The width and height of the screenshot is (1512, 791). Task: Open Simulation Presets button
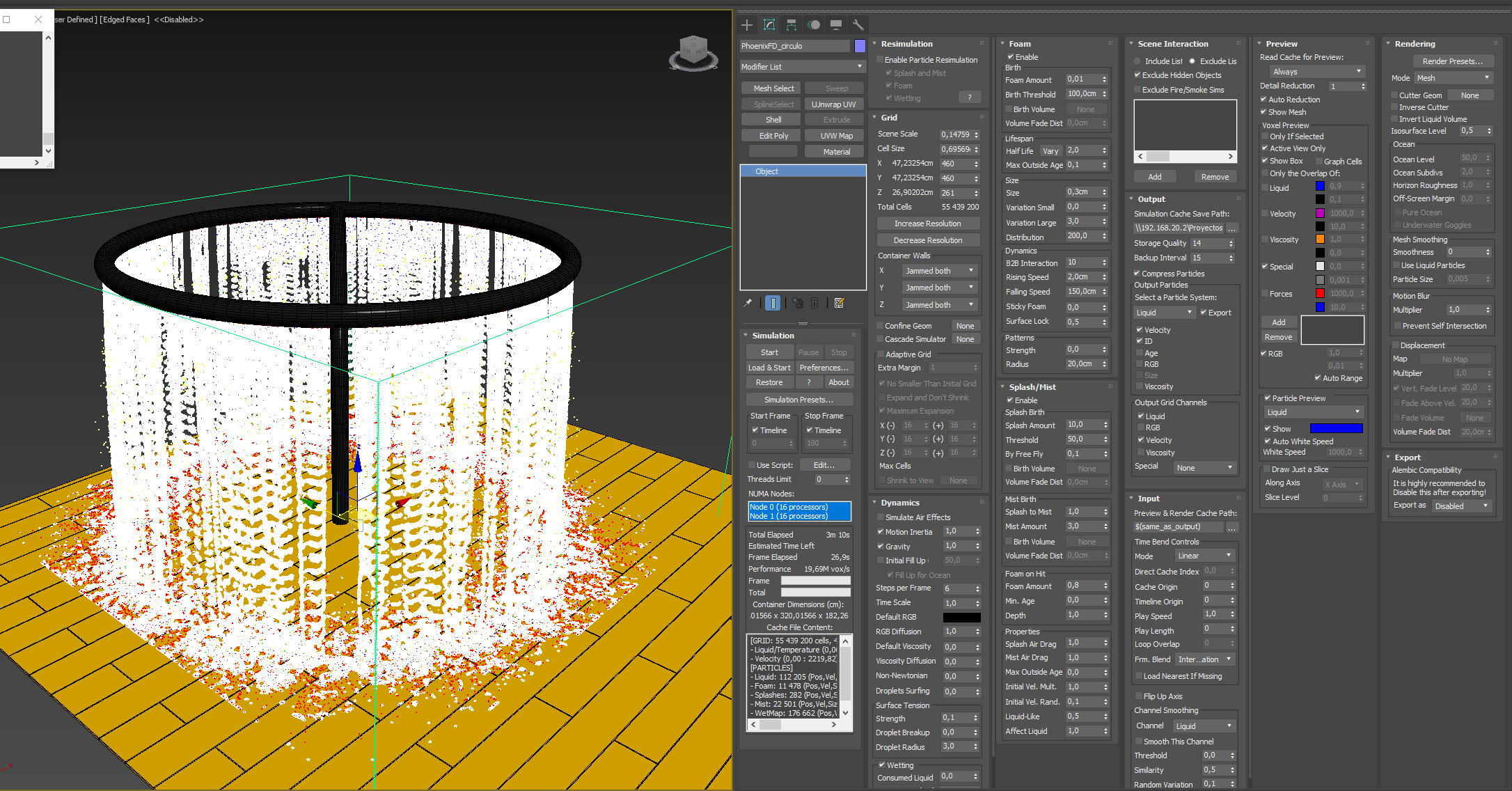(x=798, y=400)
